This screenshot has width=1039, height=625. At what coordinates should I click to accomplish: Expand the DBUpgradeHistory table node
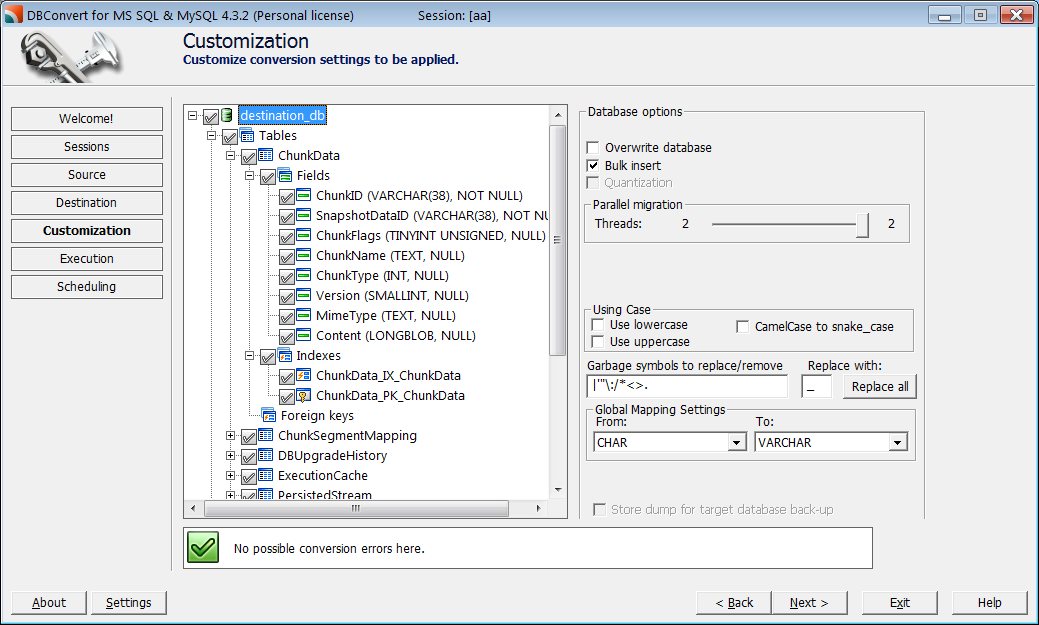231,455
